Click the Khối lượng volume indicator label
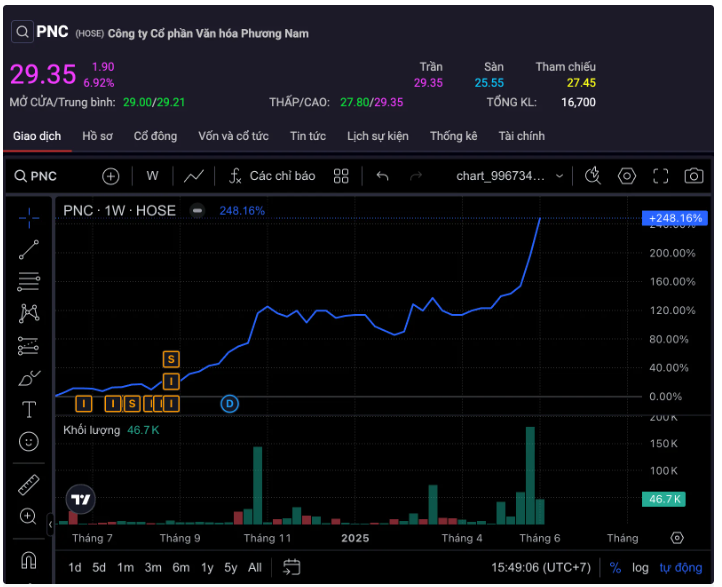This screenshot has width=722, height=587. coord(92,430)
